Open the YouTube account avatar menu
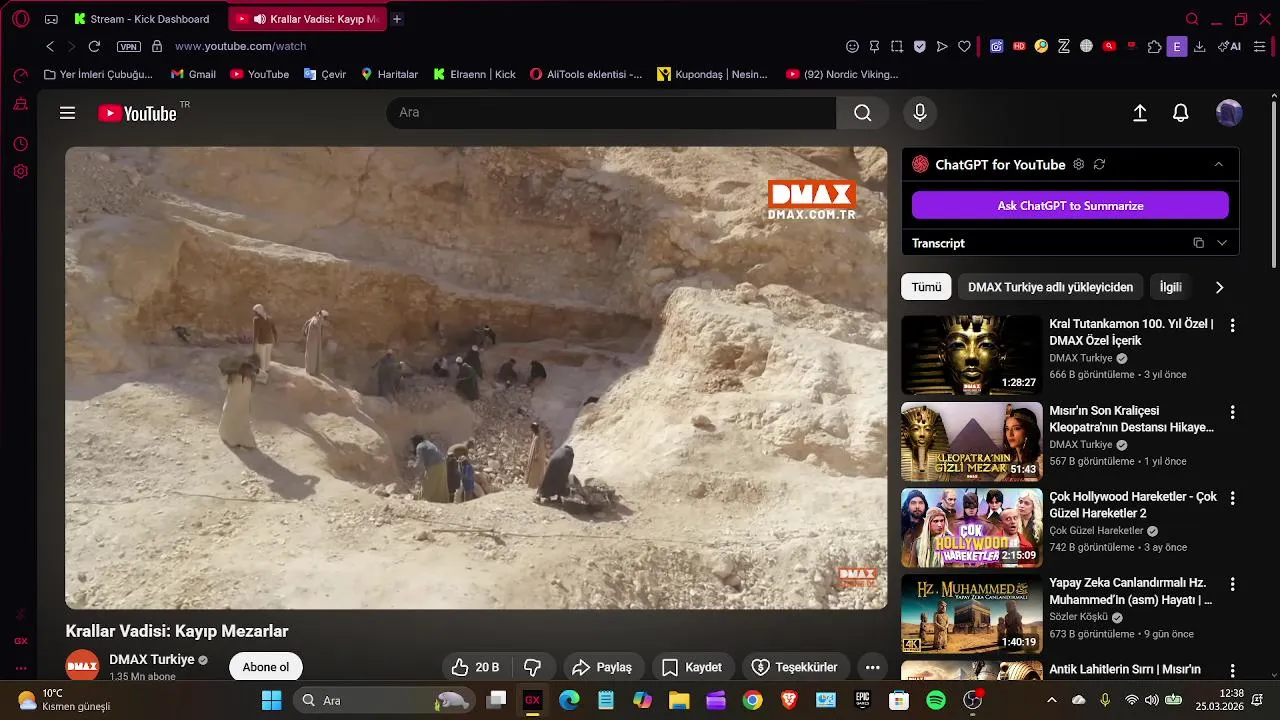Image resolution: width=1280 pixels, height=720 pixels. click(x=1229, y=113)
